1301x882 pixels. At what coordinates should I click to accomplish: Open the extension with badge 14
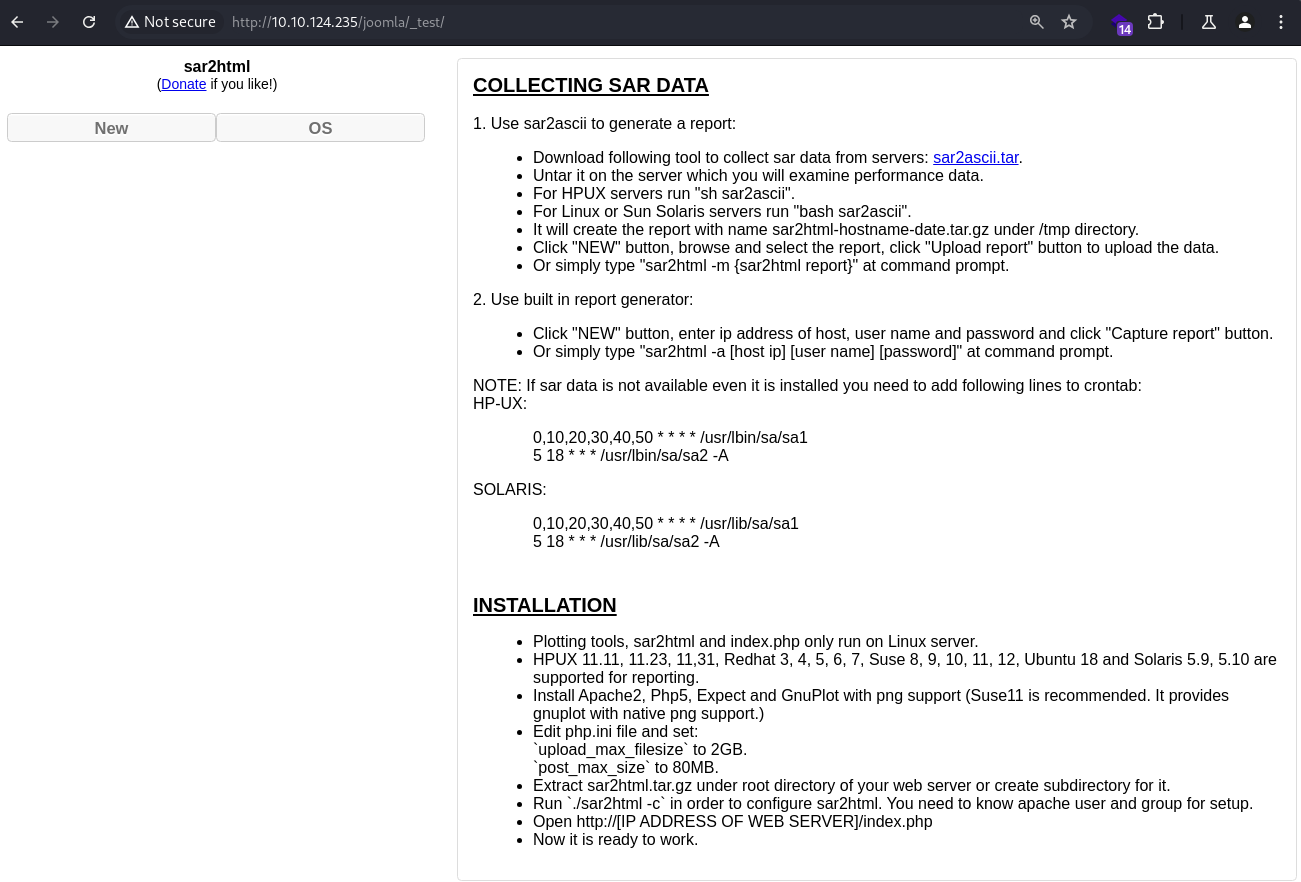(x=1122, y=23)
